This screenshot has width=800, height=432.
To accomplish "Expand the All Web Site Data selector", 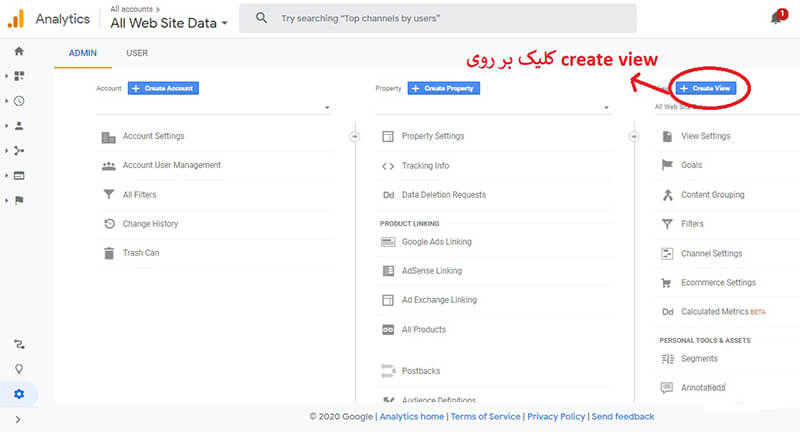I will pos(169,22).
